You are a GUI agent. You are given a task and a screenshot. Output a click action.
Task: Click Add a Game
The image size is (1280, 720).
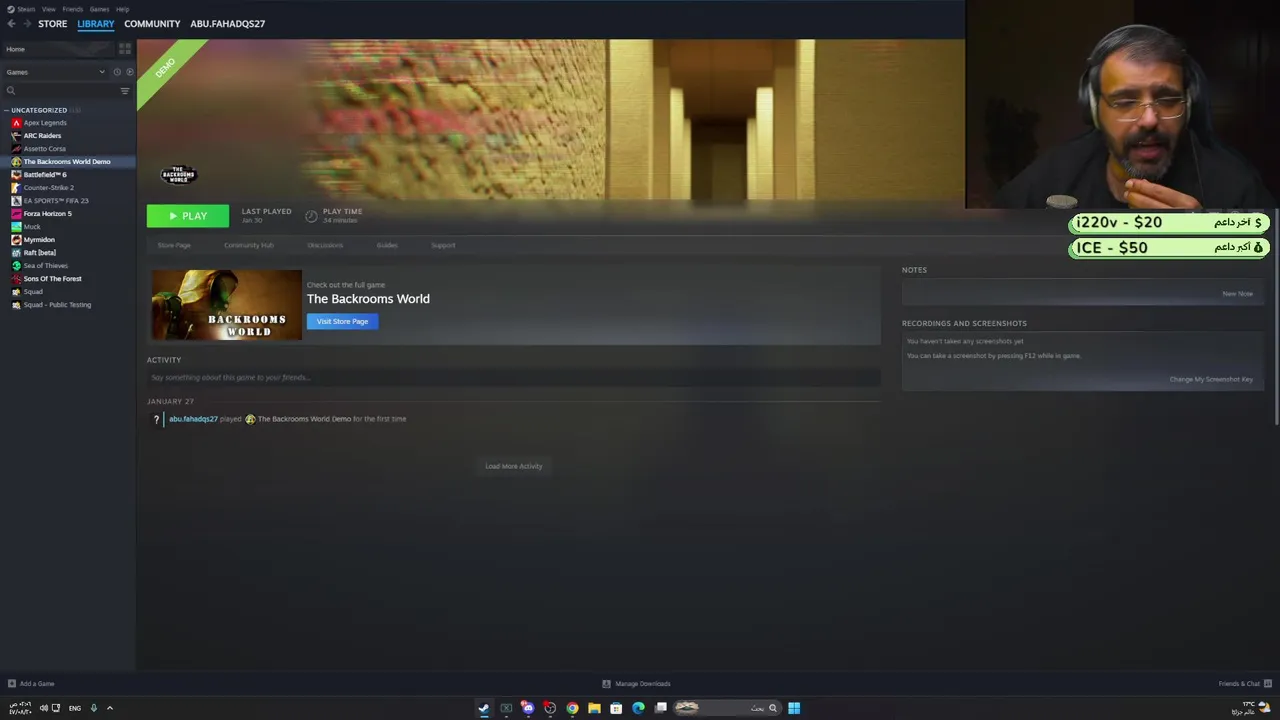[x=31, y=684]
